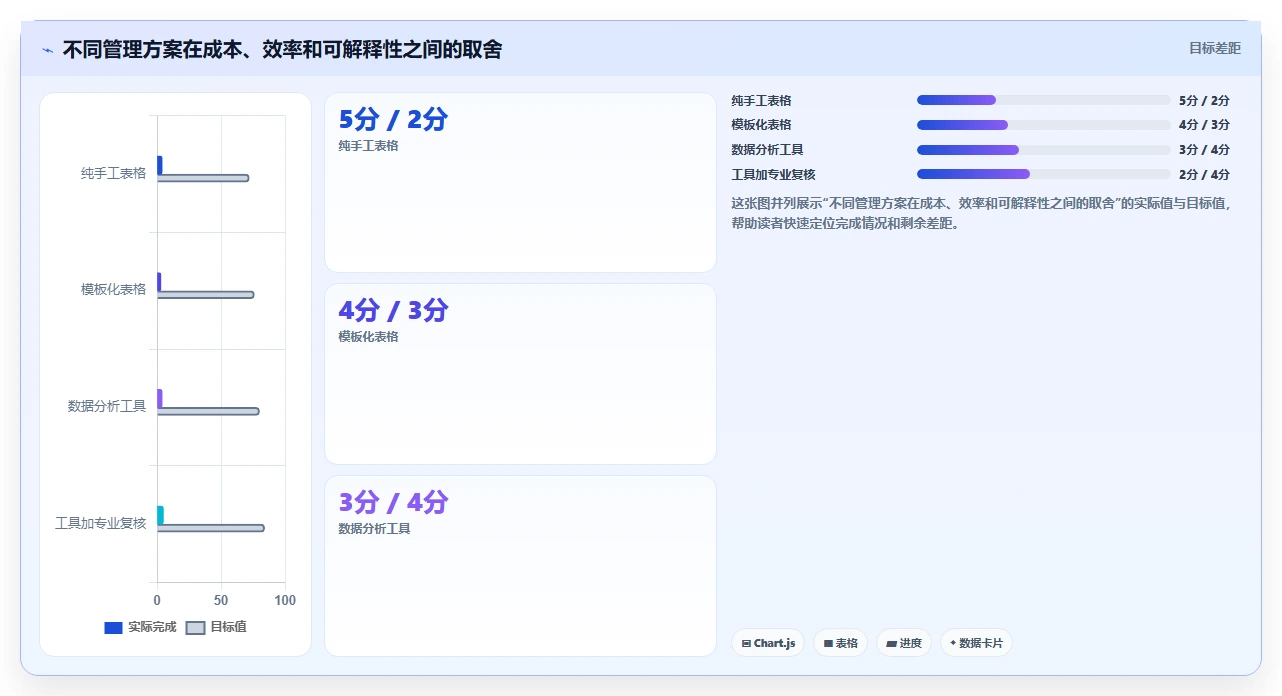Open the 5分 / 2分 data card
The width and height of the screenshot is (1282, 696).
point(520,182)
